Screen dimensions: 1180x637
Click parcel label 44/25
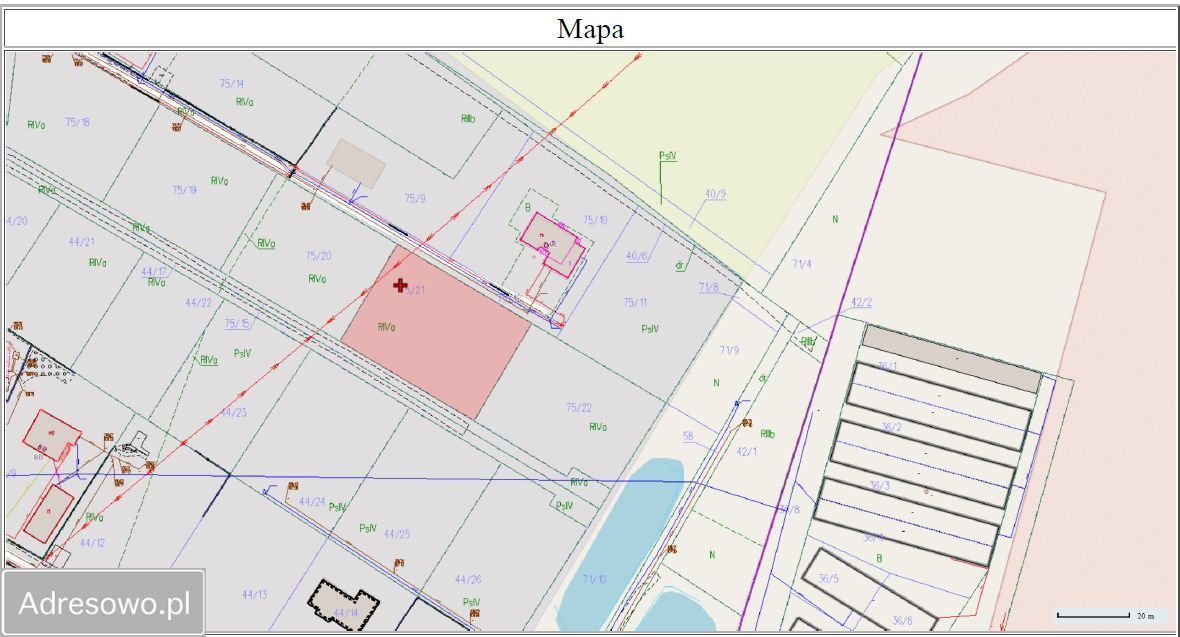(x=397, y=534)
